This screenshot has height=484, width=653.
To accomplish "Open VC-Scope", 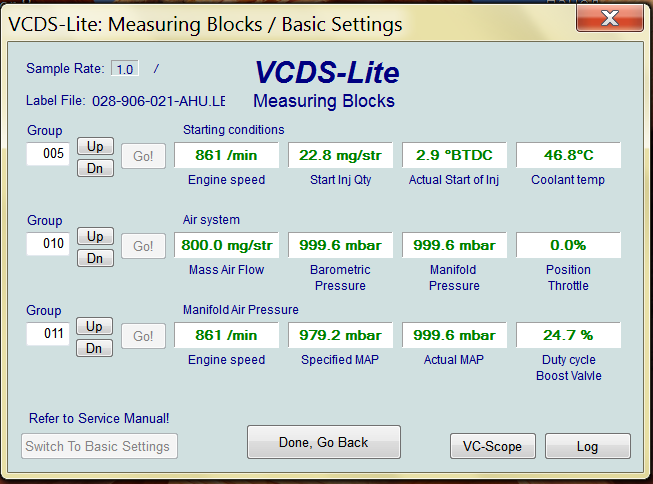I will point(492,446).
